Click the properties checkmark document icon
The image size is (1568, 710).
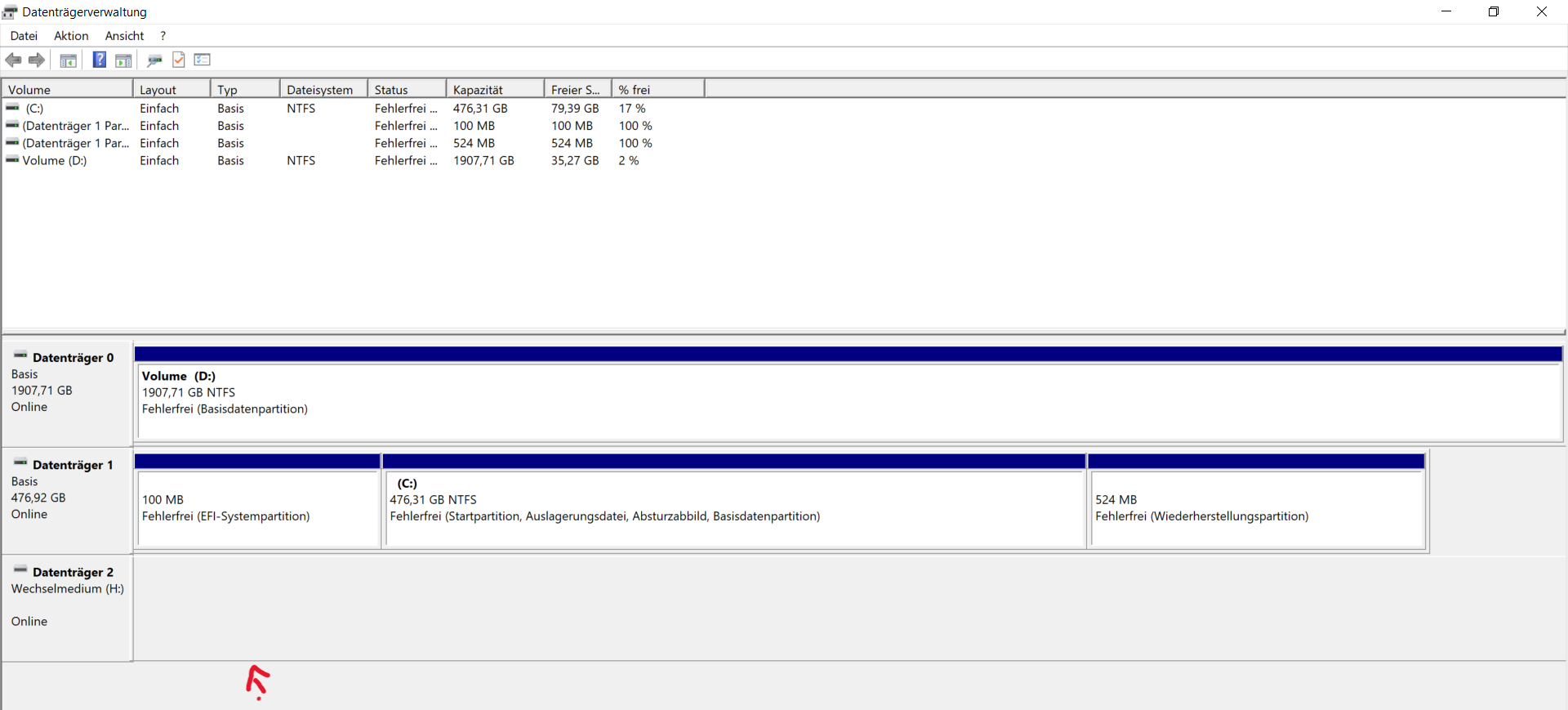[x=179, y=60]
